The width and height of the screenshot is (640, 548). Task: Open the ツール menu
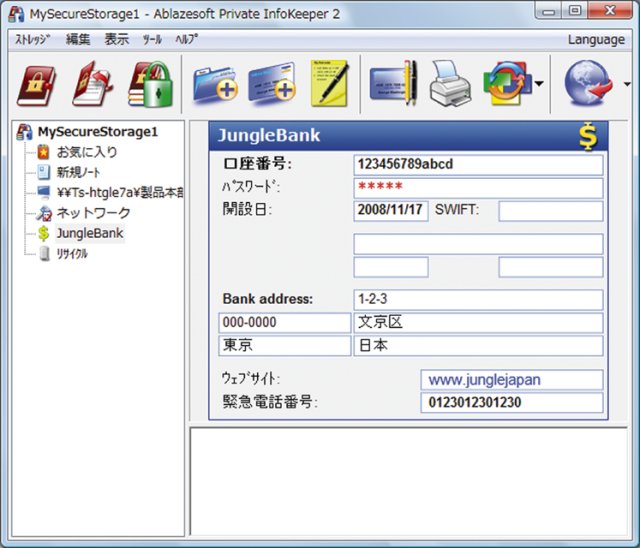152,40
